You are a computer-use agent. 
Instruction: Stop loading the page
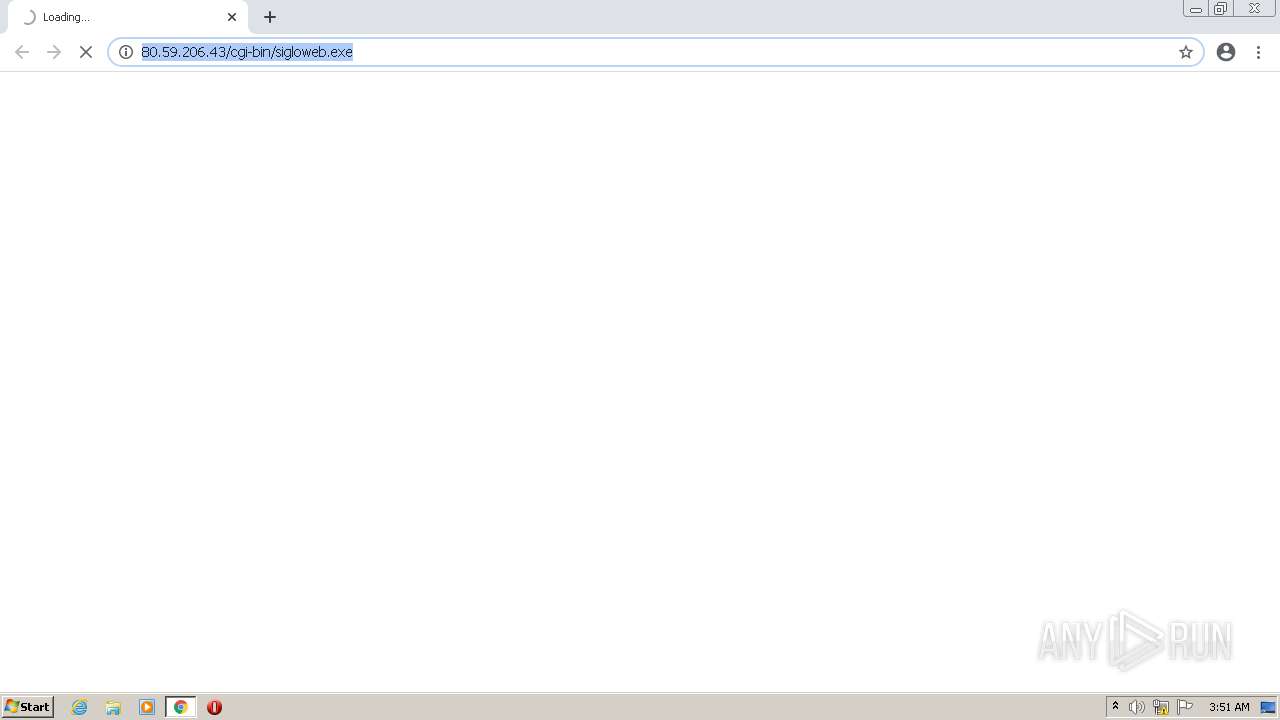point(86,52)
